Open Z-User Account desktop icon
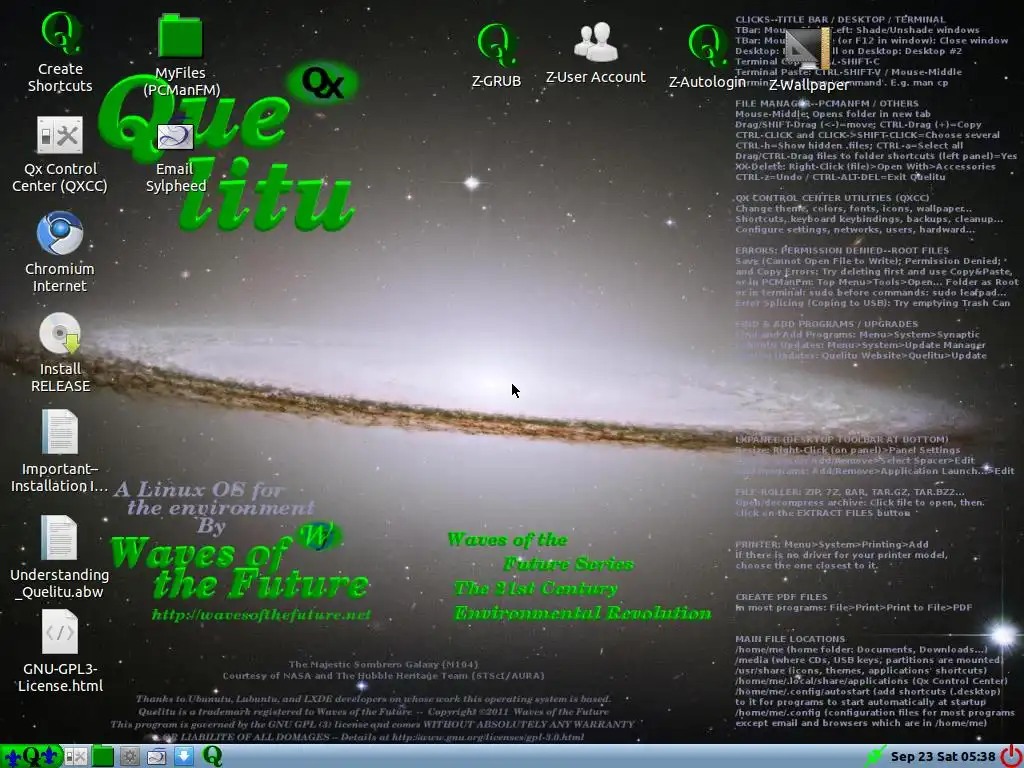Image resolution: width=1024 pixels, height=768 pixels. (596, 42)
